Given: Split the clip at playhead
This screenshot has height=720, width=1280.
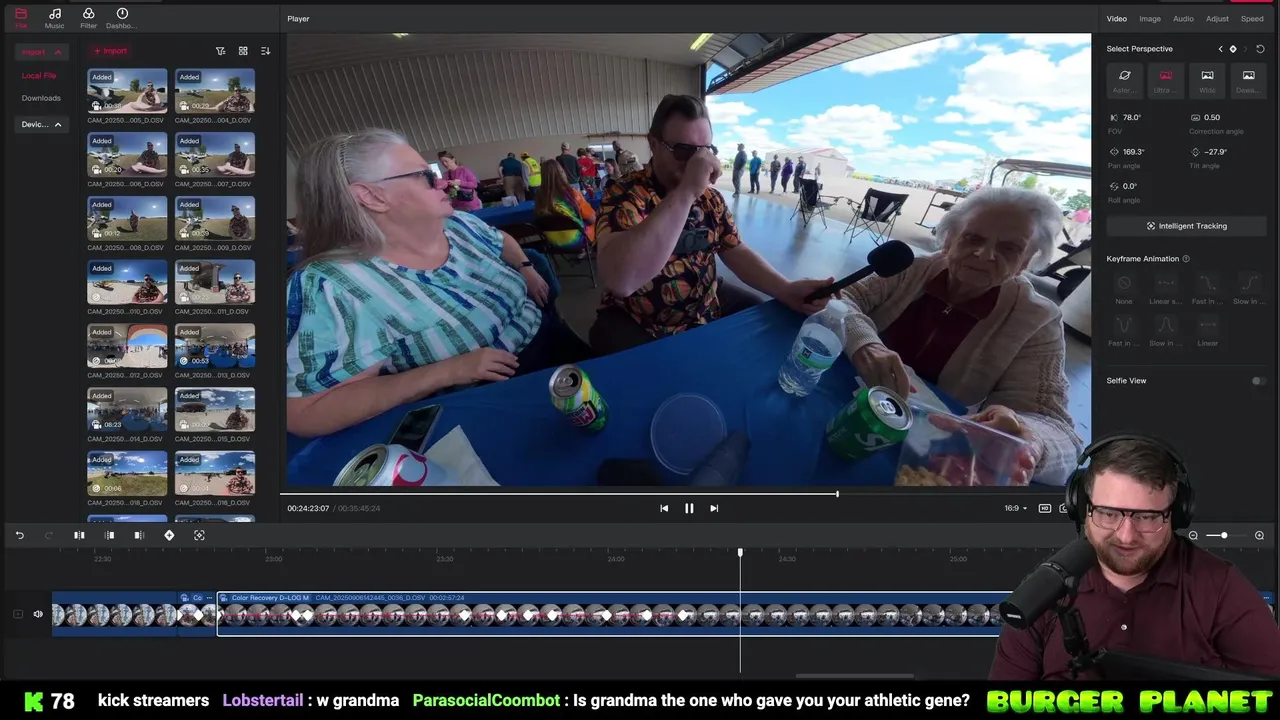Looking at the screenshot, I should 79,535.
